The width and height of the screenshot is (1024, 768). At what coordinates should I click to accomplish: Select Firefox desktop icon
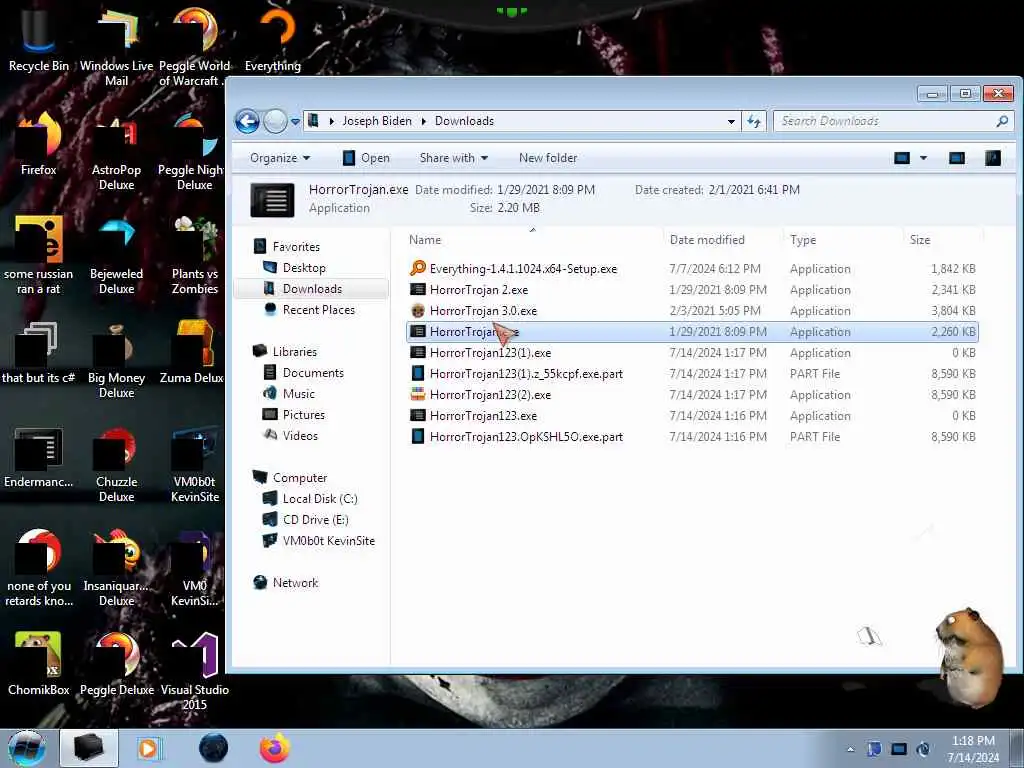click(39, 144)
